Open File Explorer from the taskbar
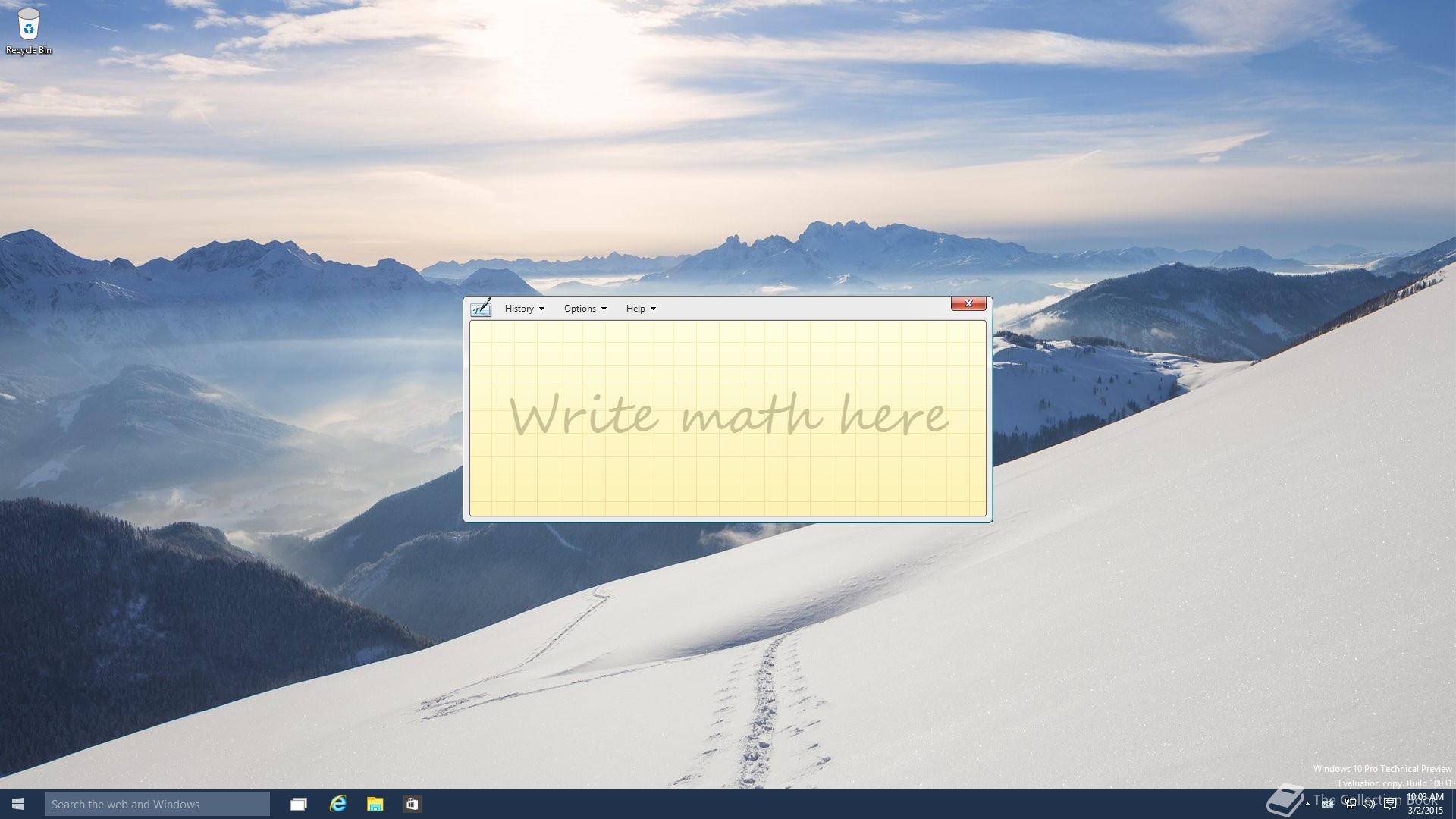The height and width of the screenshot is (819, 1456). [375, 804]
